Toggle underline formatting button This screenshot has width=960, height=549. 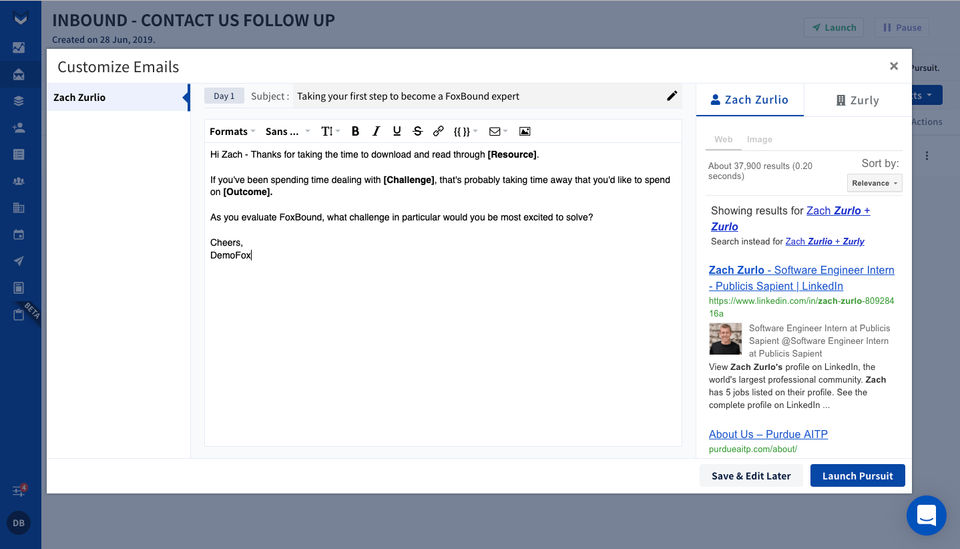397,131
